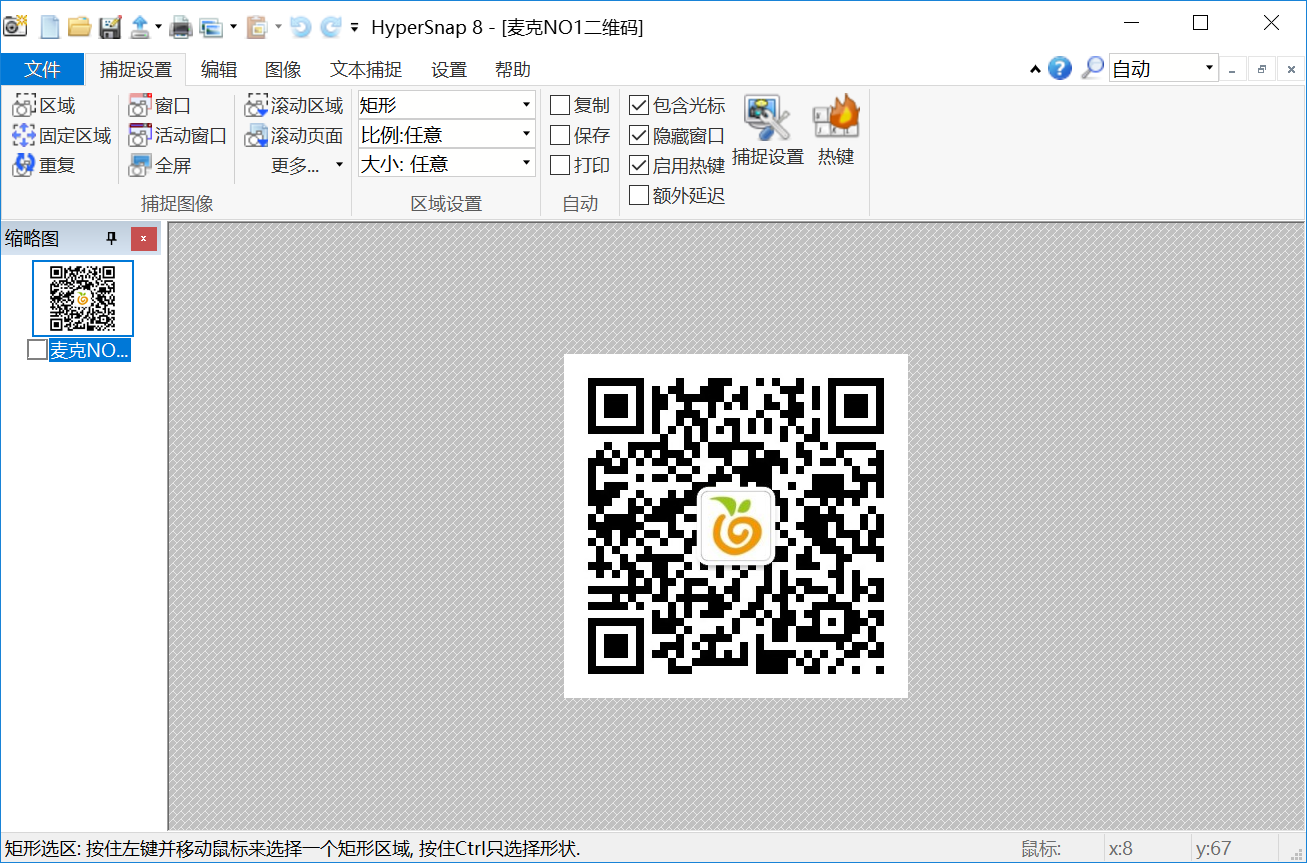Capture the 活动窗口 active window

click(178, 135)
